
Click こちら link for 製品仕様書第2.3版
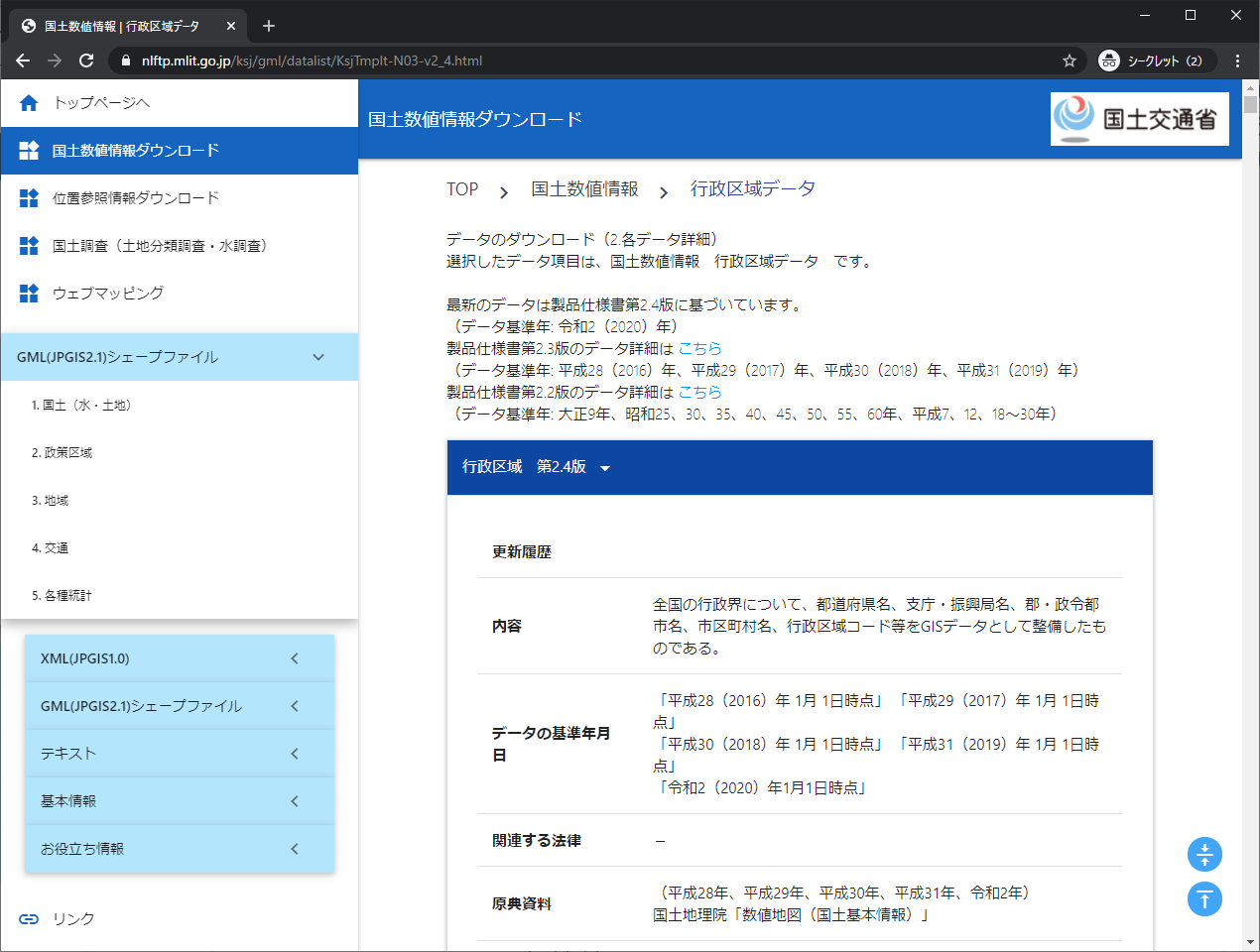point(699,349)
